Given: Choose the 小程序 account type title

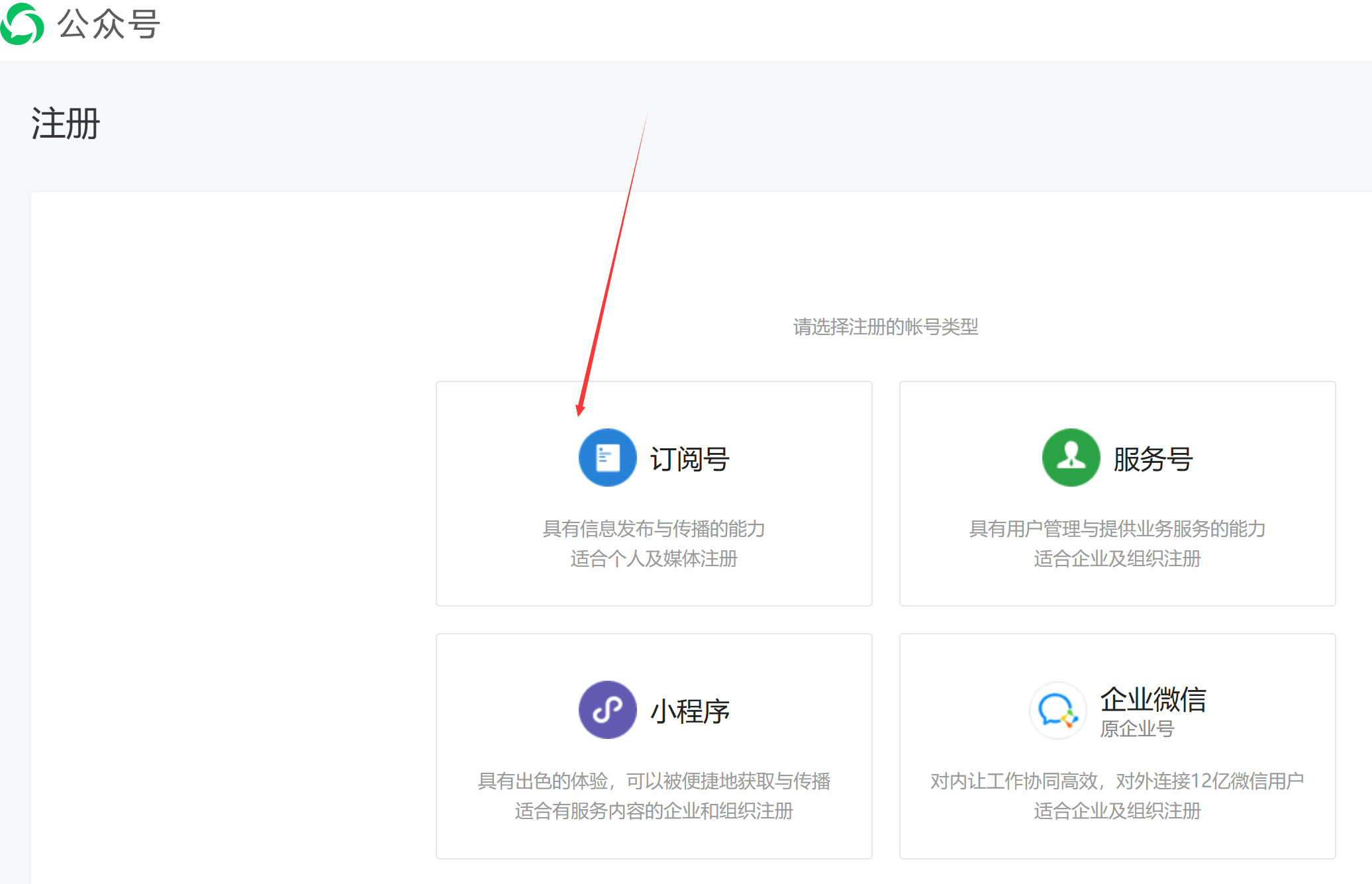Looking at the screenshot, I should pyautogui.click(x=689, y=711).
